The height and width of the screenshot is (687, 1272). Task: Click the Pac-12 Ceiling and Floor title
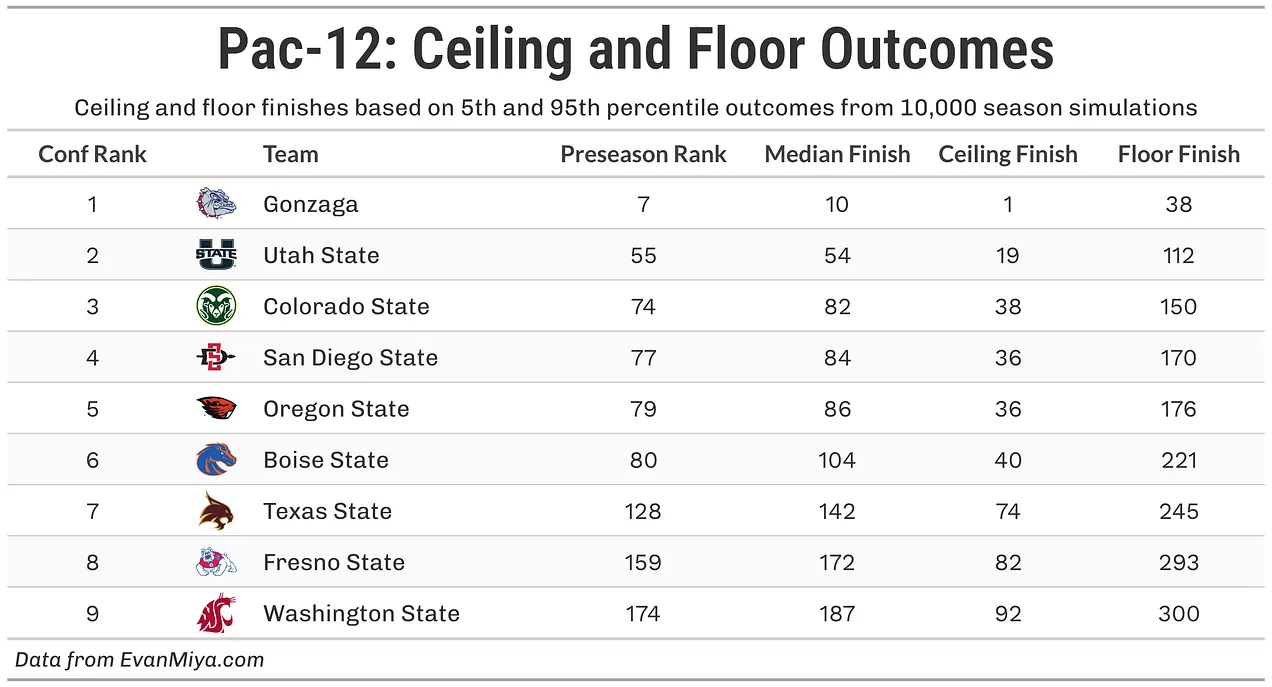(636, 50)
